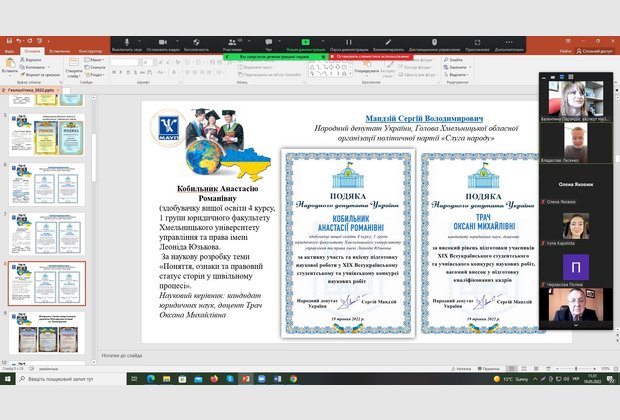
Task: Open Zoom Security options
Action: tap(196, 46)
